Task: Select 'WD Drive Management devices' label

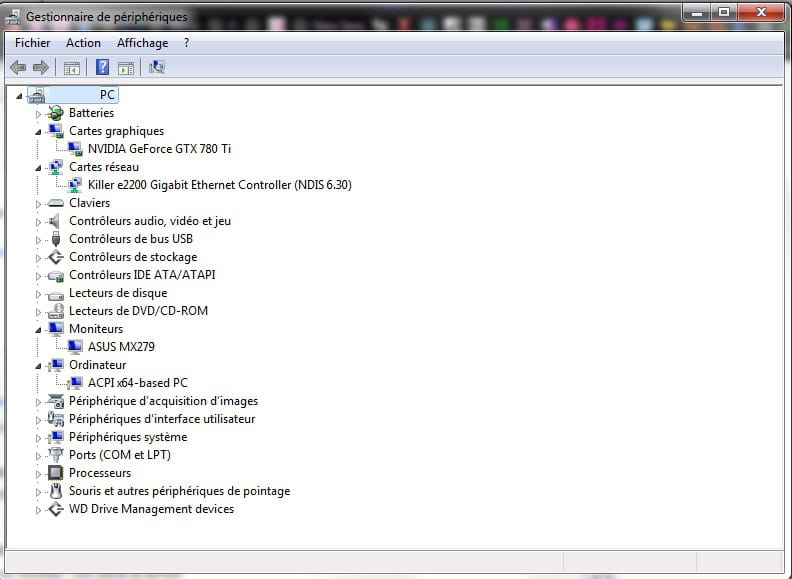Action: [152, 509]
